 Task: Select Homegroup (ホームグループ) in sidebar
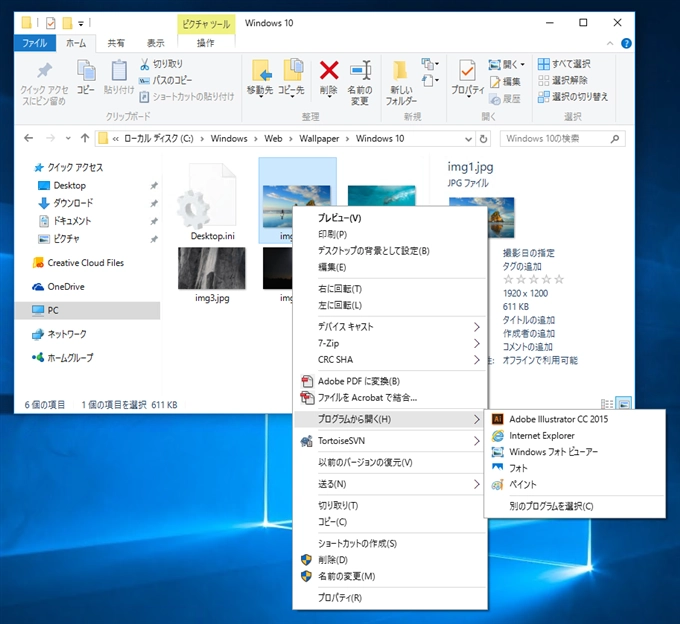click(x=70, y=358)
